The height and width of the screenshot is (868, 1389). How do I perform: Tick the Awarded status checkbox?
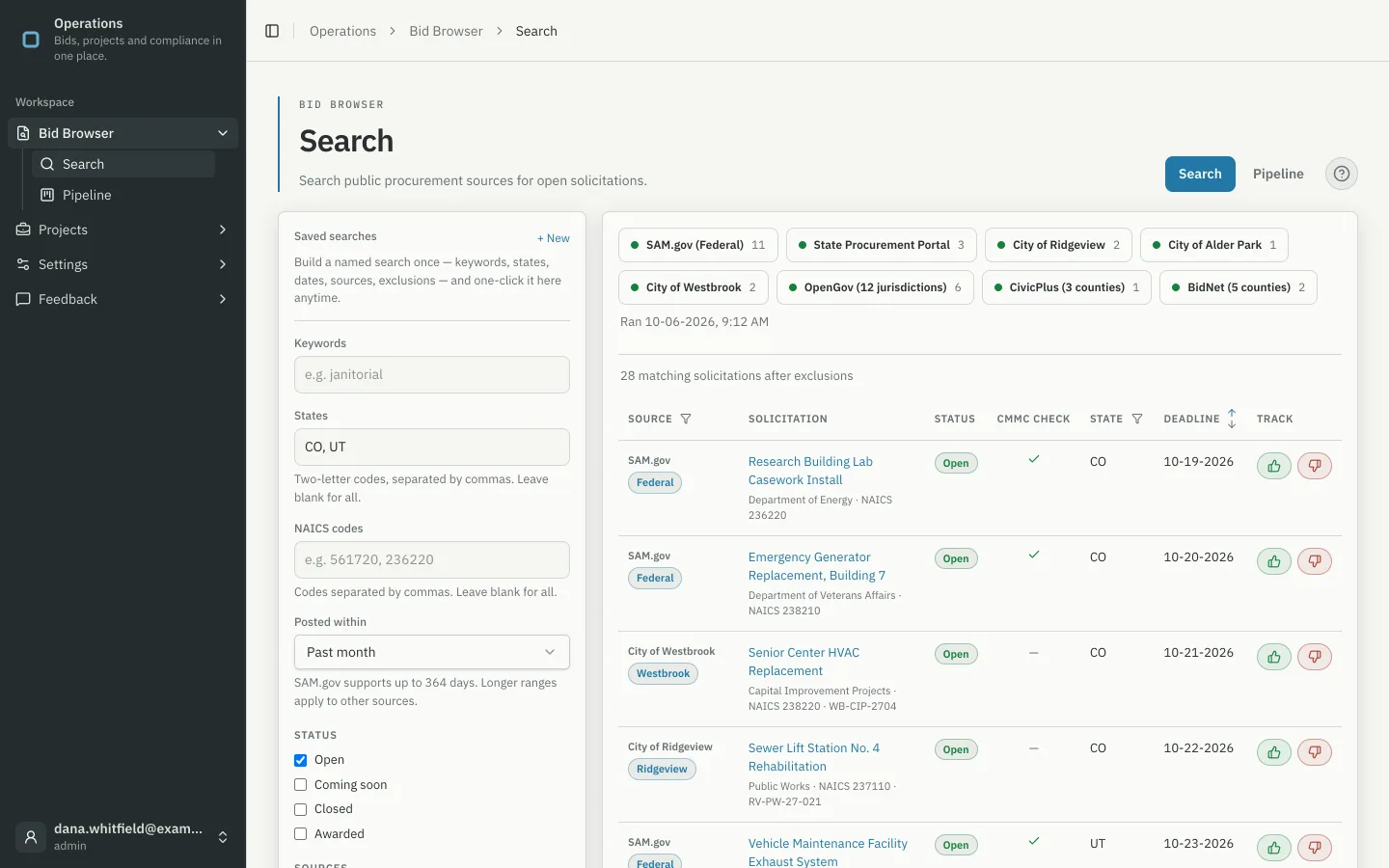[x=301, y=834]
